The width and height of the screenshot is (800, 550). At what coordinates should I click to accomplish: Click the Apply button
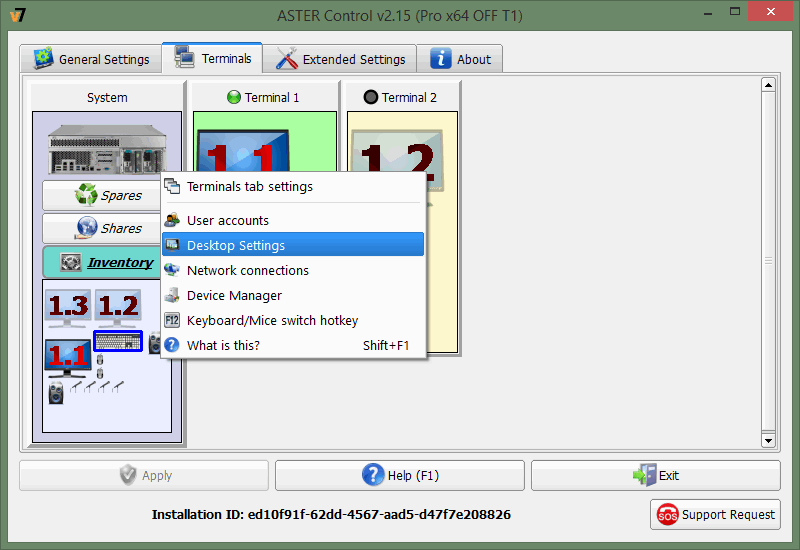click(x=144, y=476)
